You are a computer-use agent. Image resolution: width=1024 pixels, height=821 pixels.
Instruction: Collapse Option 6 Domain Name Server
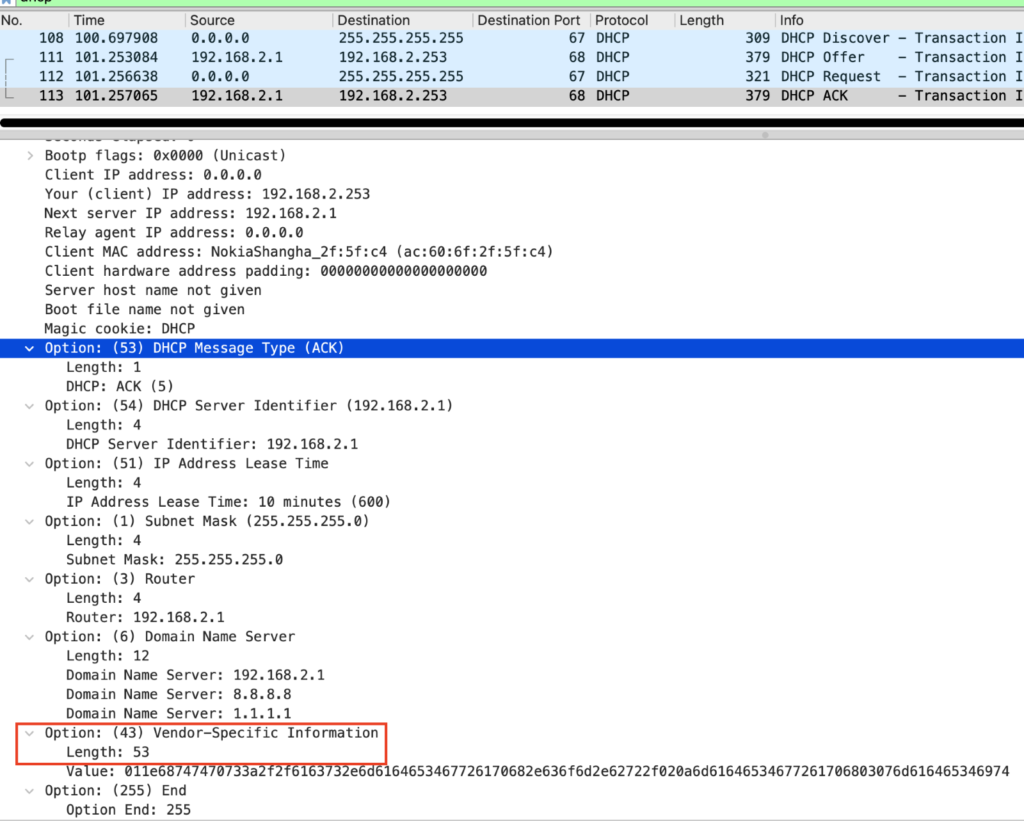(x=29, y=636)
